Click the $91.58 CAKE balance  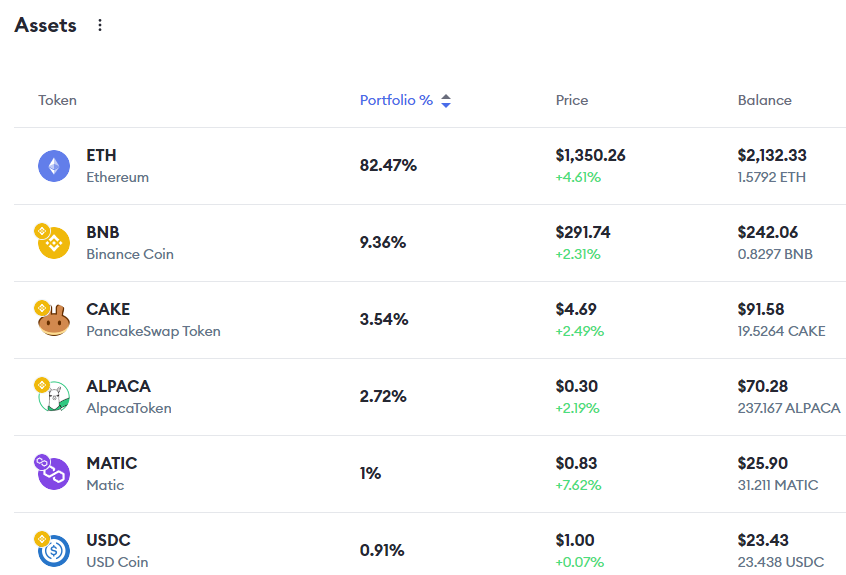coord(761,309)
